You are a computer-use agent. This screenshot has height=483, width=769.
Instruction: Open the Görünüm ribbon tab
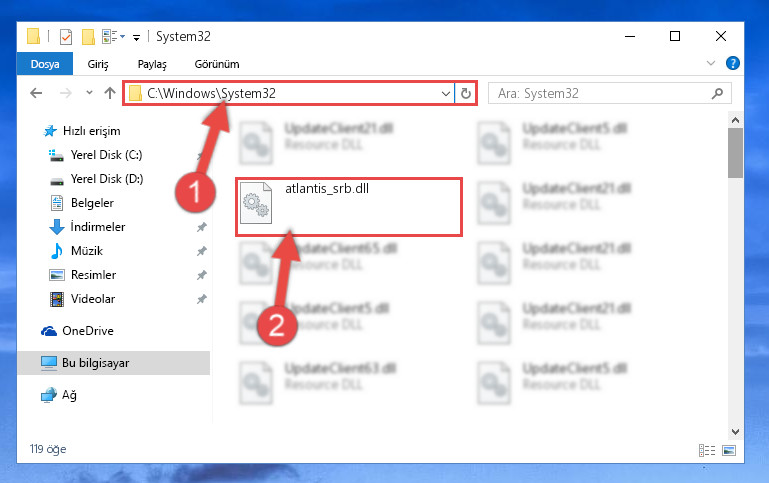[217, 64]
